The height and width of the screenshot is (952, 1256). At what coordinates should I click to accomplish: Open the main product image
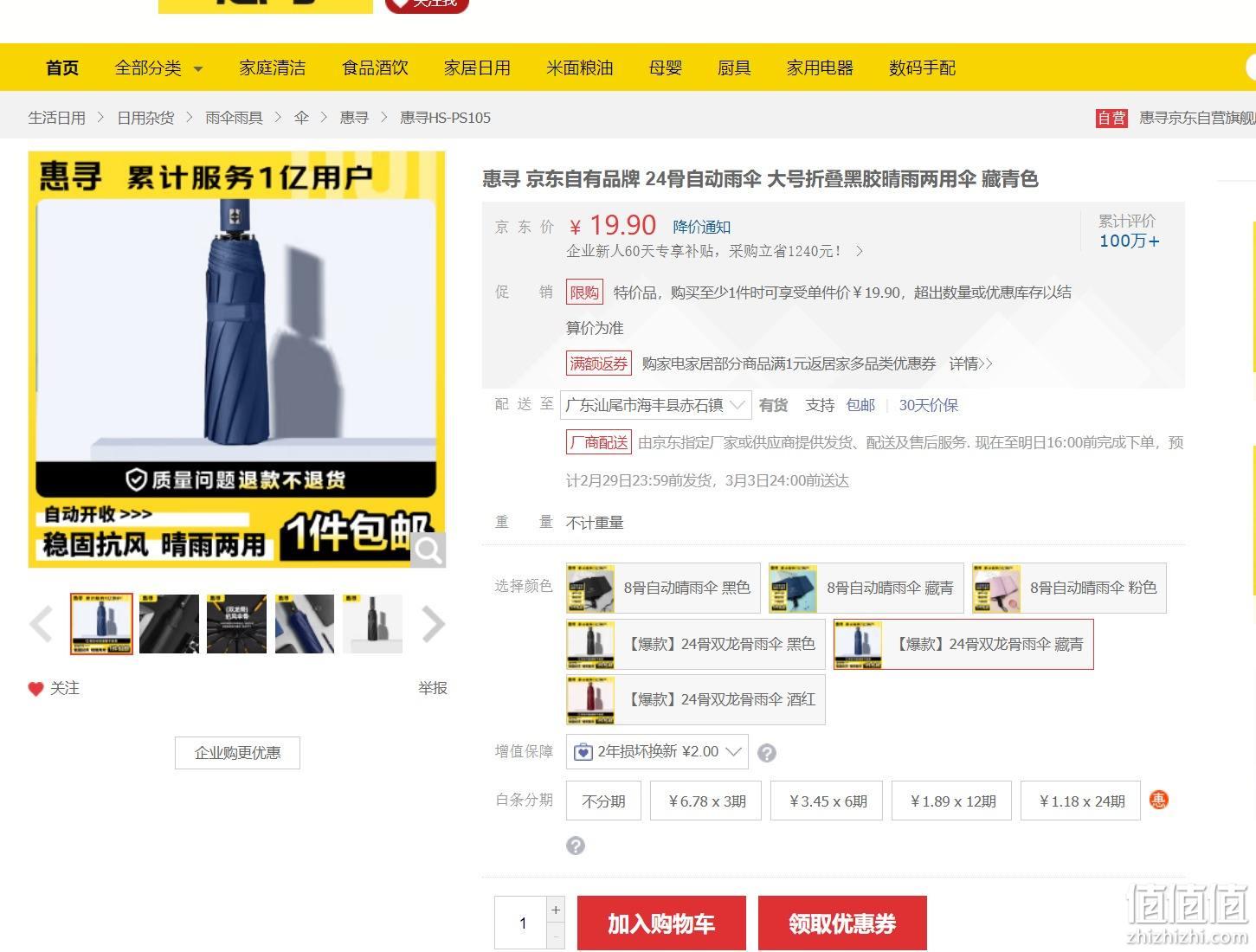[236, 359]
